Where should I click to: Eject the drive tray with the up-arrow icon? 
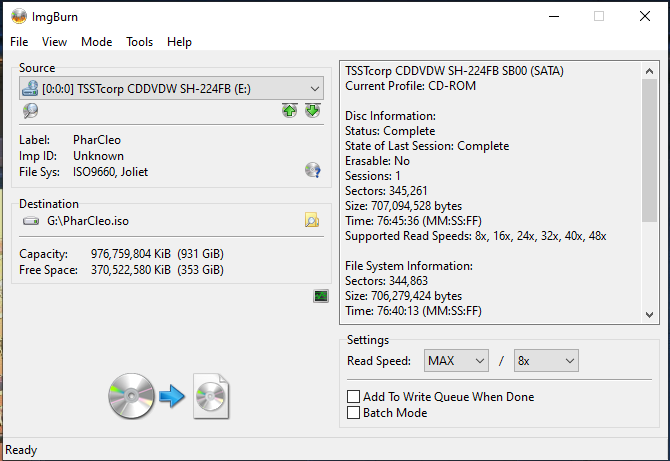[290, 111]
